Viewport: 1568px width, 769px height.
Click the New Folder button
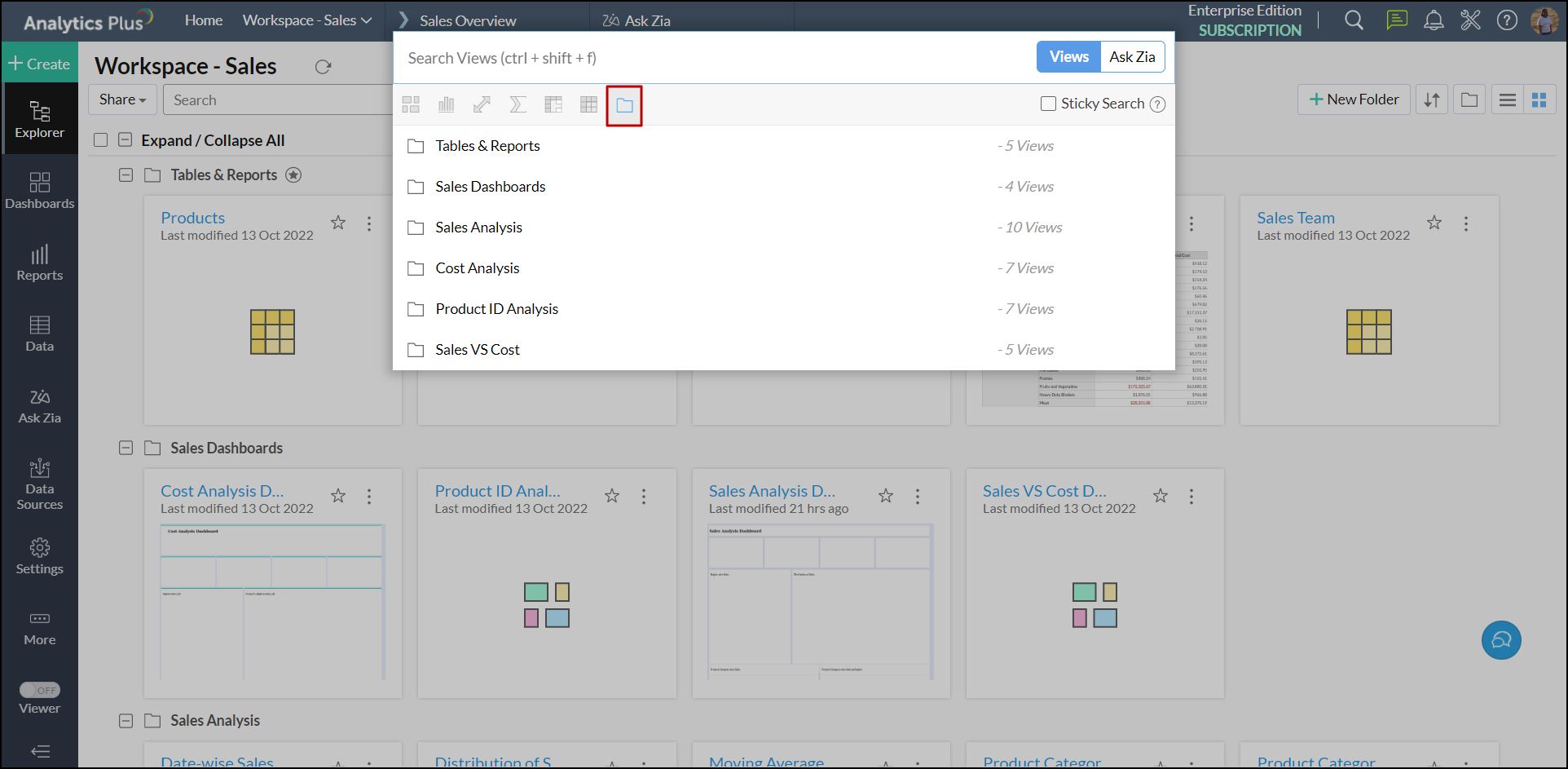click(1354, 99)
